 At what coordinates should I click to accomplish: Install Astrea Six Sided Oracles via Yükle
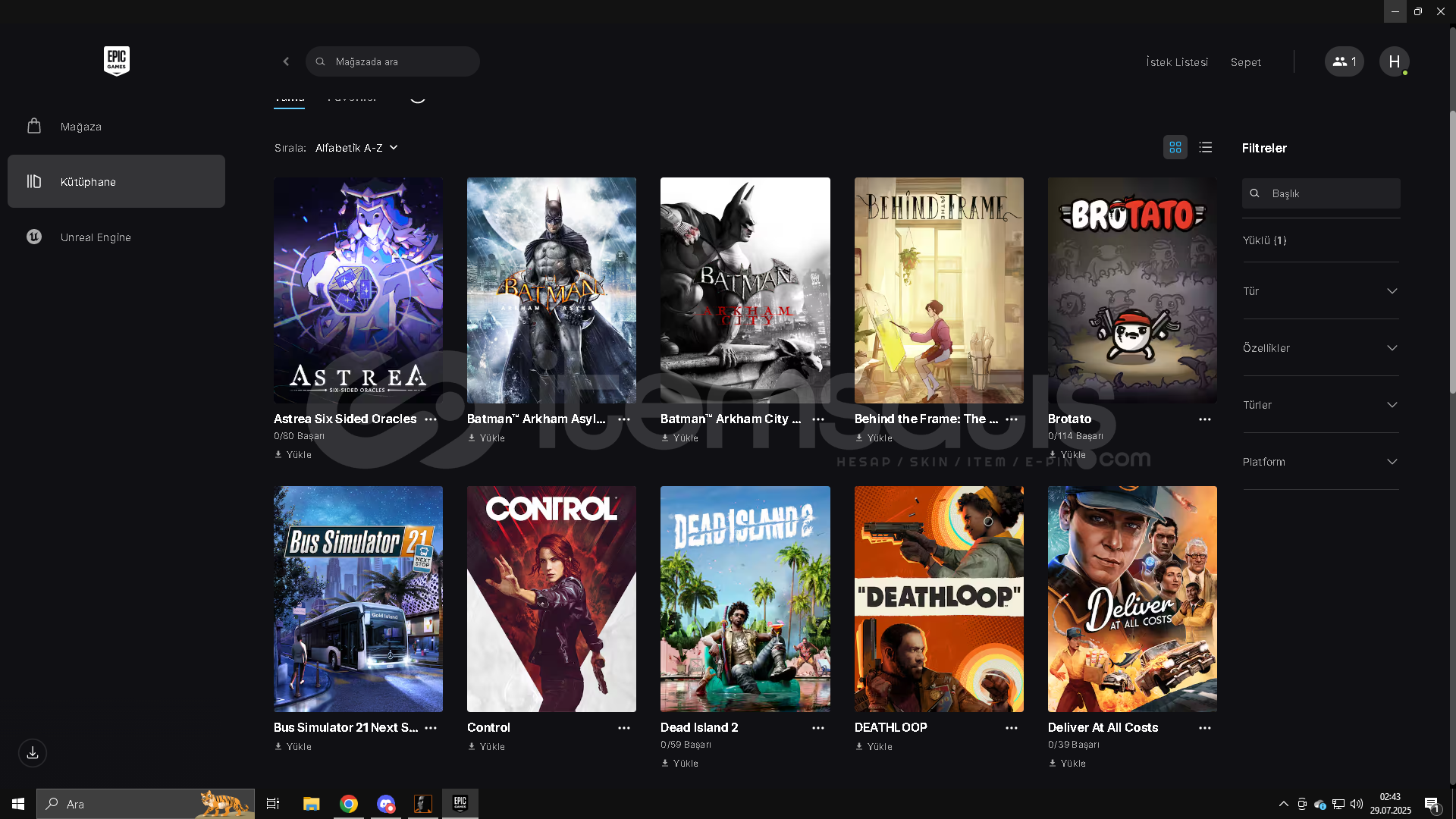[x=293, y=455]
